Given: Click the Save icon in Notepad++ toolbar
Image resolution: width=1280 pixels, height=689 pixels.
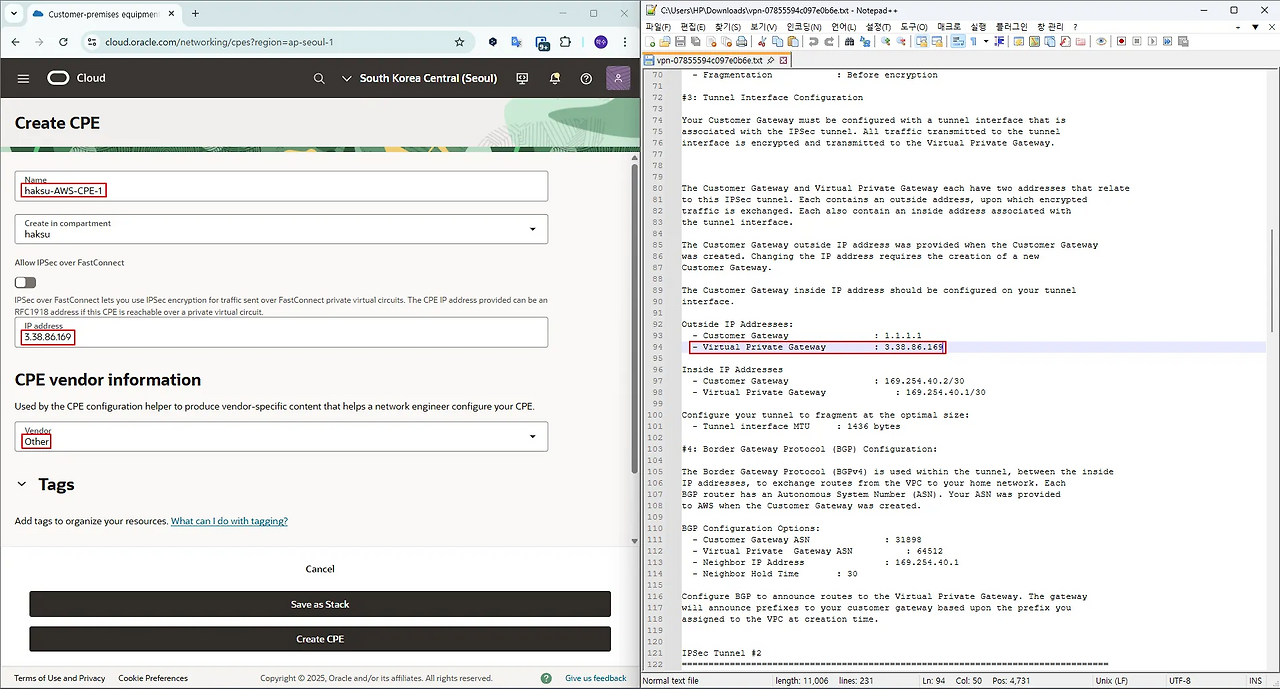Looking at the screenshot, I should [x=680, y=42].
